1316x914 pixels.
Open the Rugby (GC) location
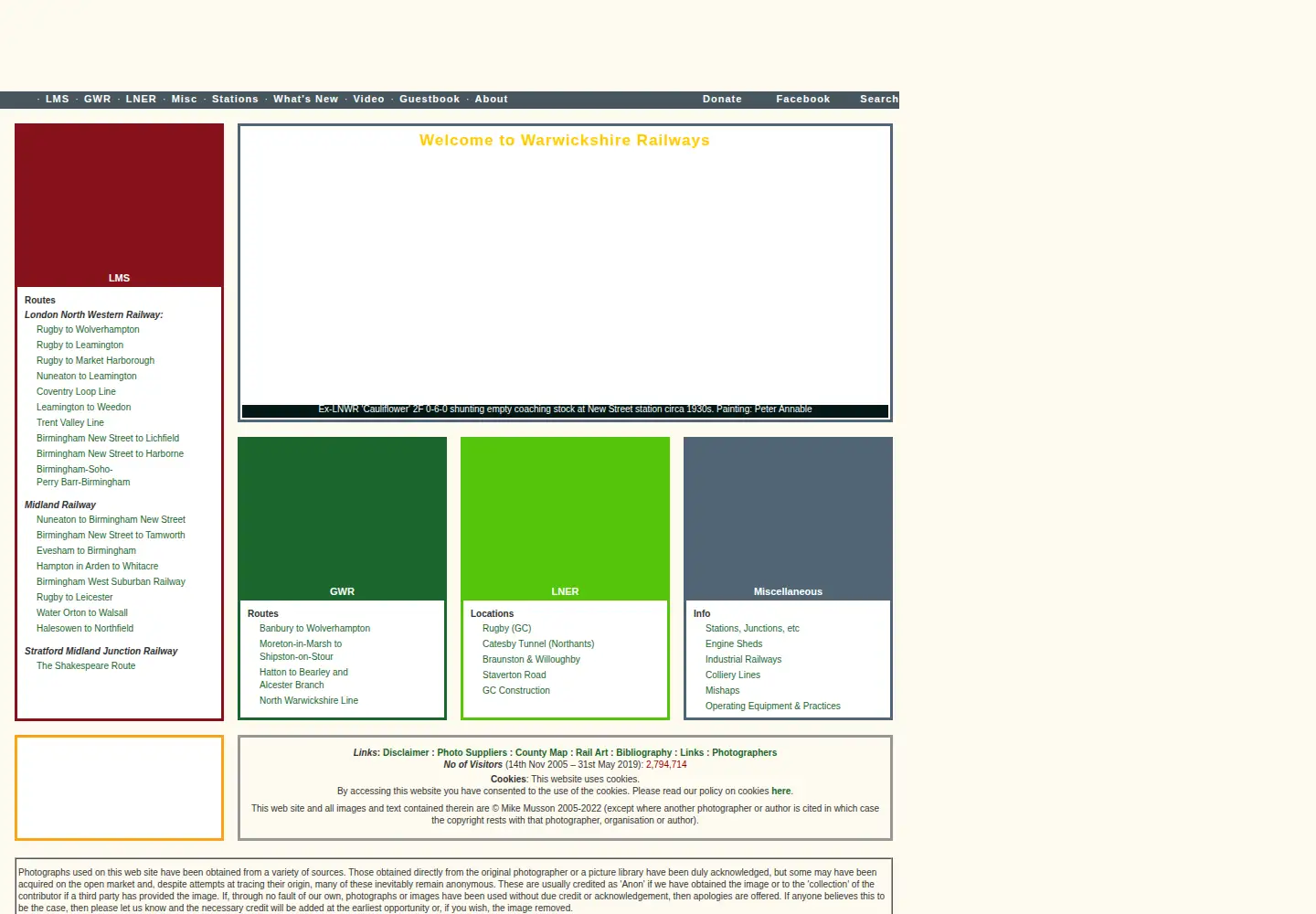(x=506, y=629)
